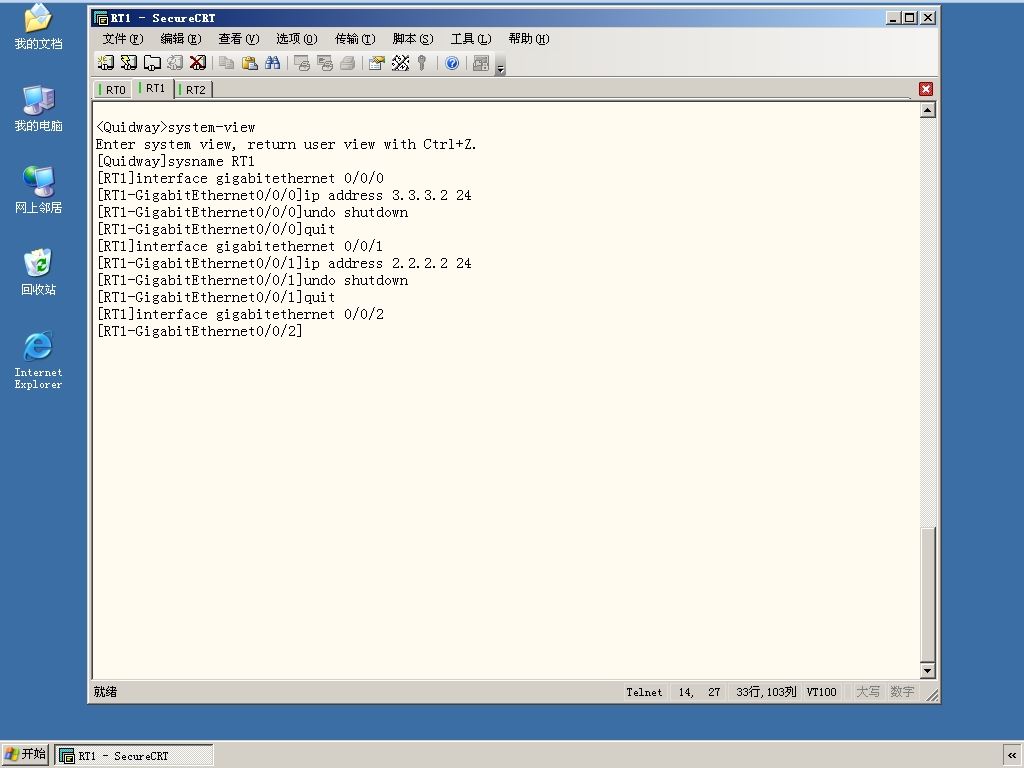Click the Reconnect toolbar icon

[174, 63]
